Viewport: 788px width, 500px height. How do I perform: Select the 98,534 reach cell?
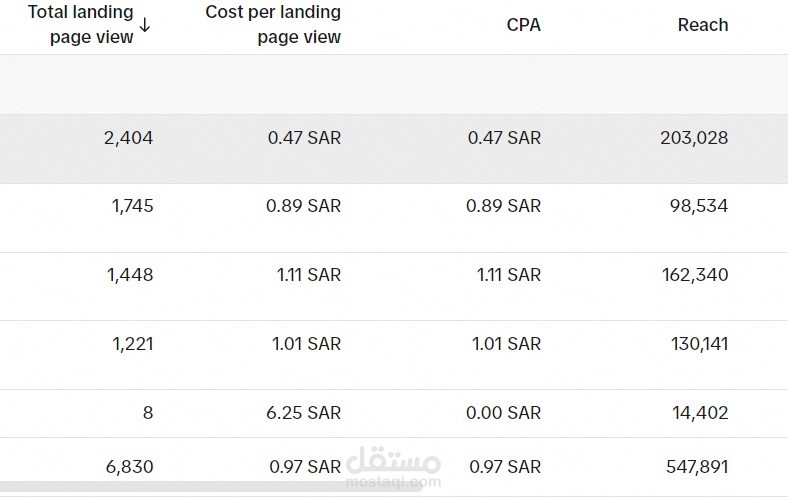[698, 207]
